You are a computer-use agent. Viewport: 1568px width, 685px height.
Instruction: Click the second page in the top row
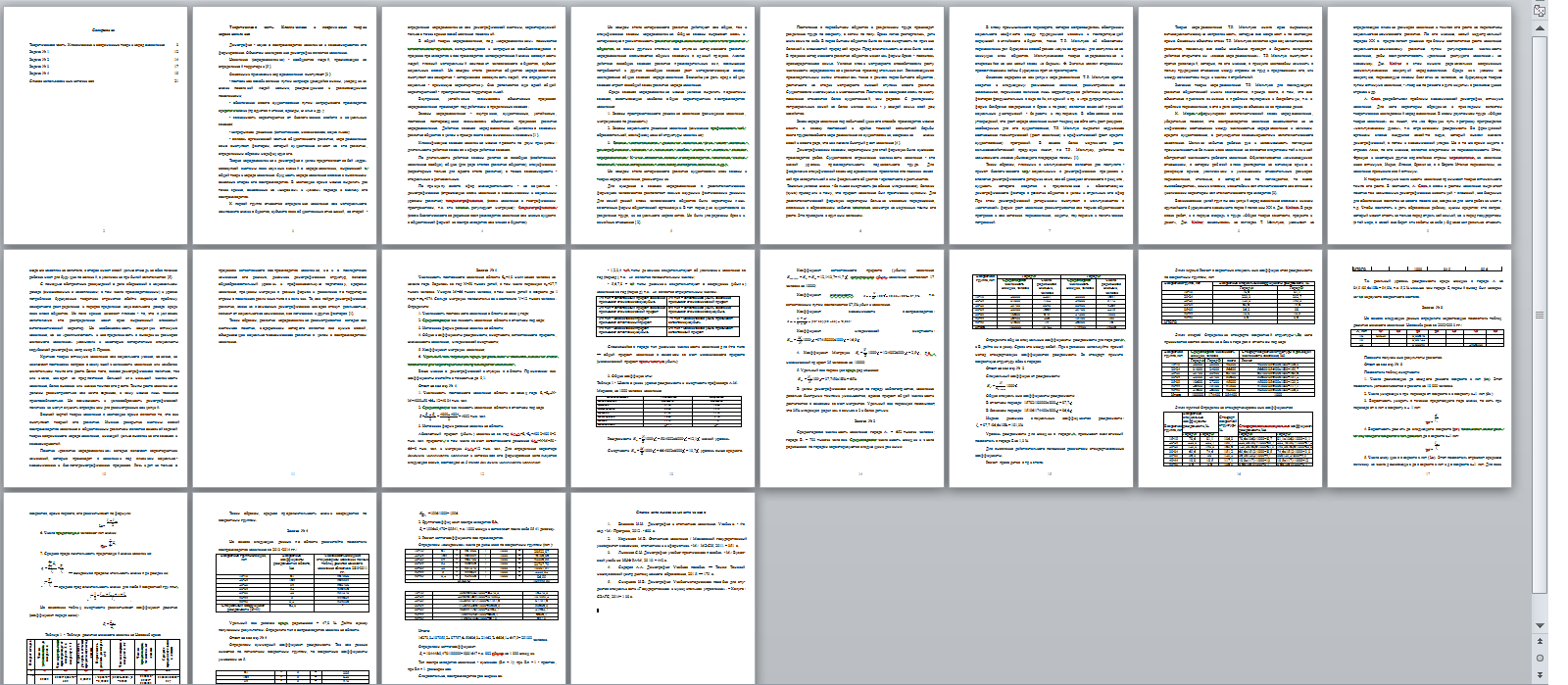(284, 126)
